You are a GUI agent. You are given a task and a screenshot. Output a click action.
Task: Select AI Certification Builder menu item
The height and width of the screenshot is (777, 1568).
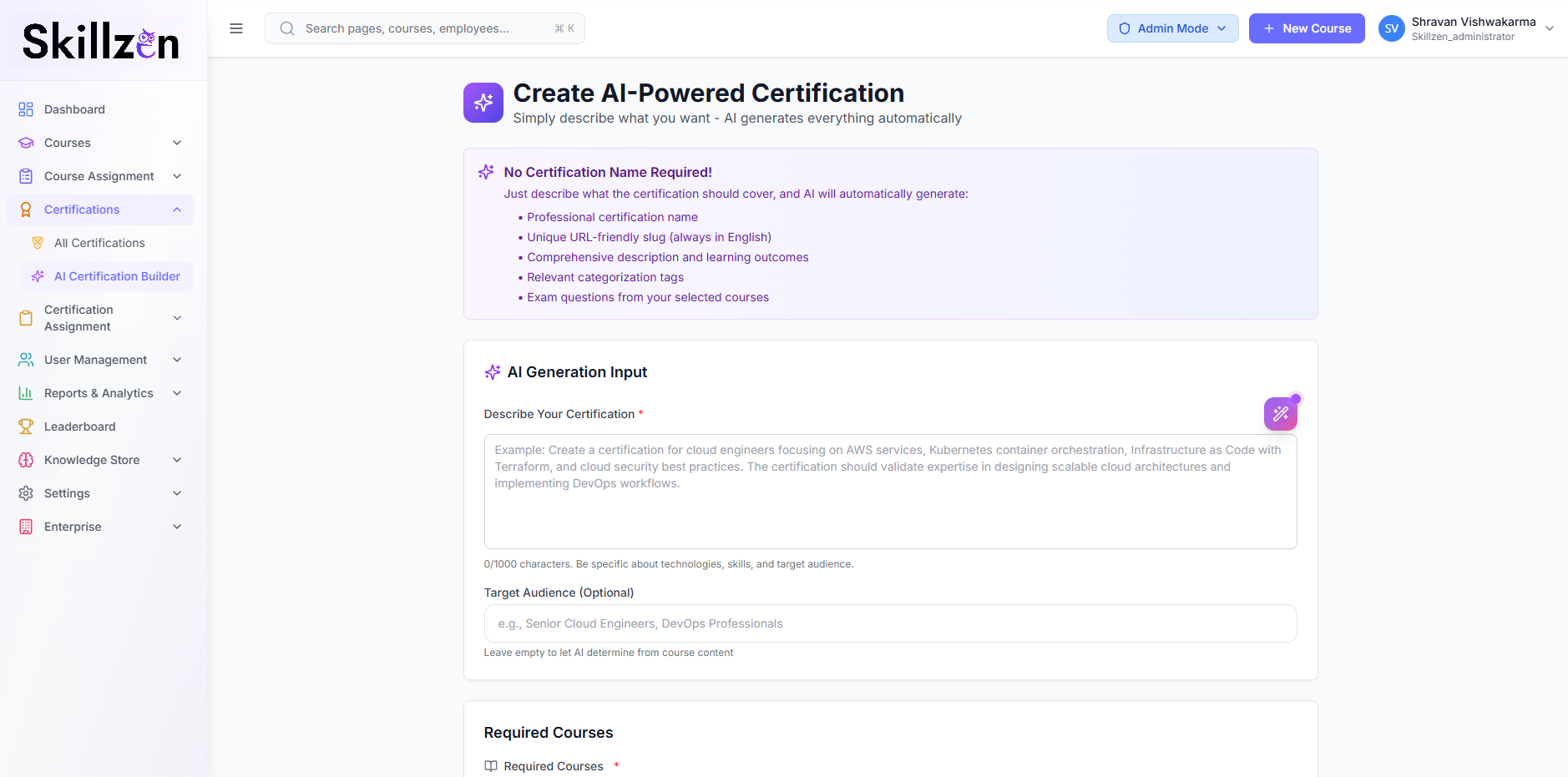coord(117,276)
